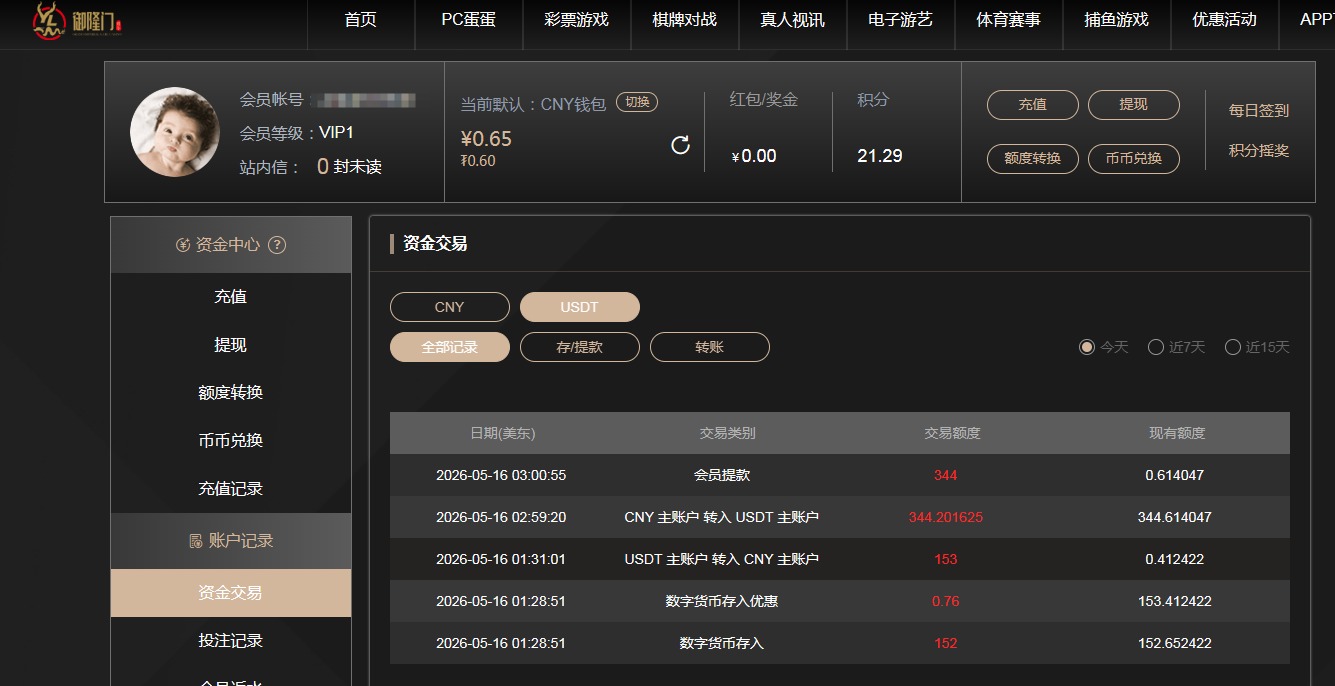Select 资金交易 in the left sidebar
1335x686 pixels.
231,593
